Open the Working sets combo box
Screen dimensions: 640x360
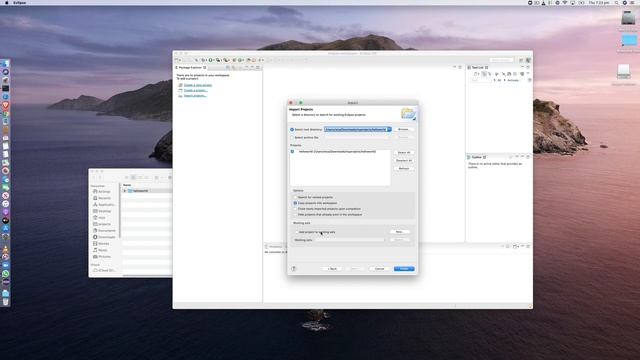pos(350,240)
